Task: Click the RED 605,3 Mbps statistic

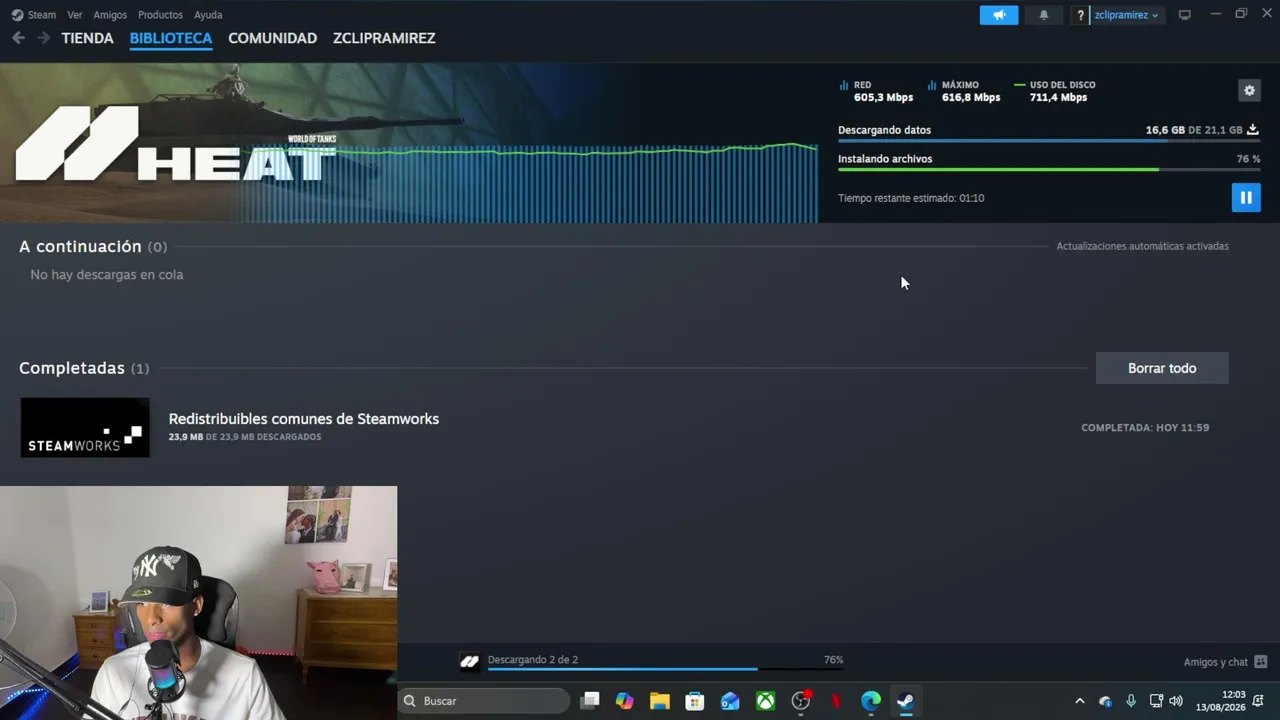Action: click(876, 91)
